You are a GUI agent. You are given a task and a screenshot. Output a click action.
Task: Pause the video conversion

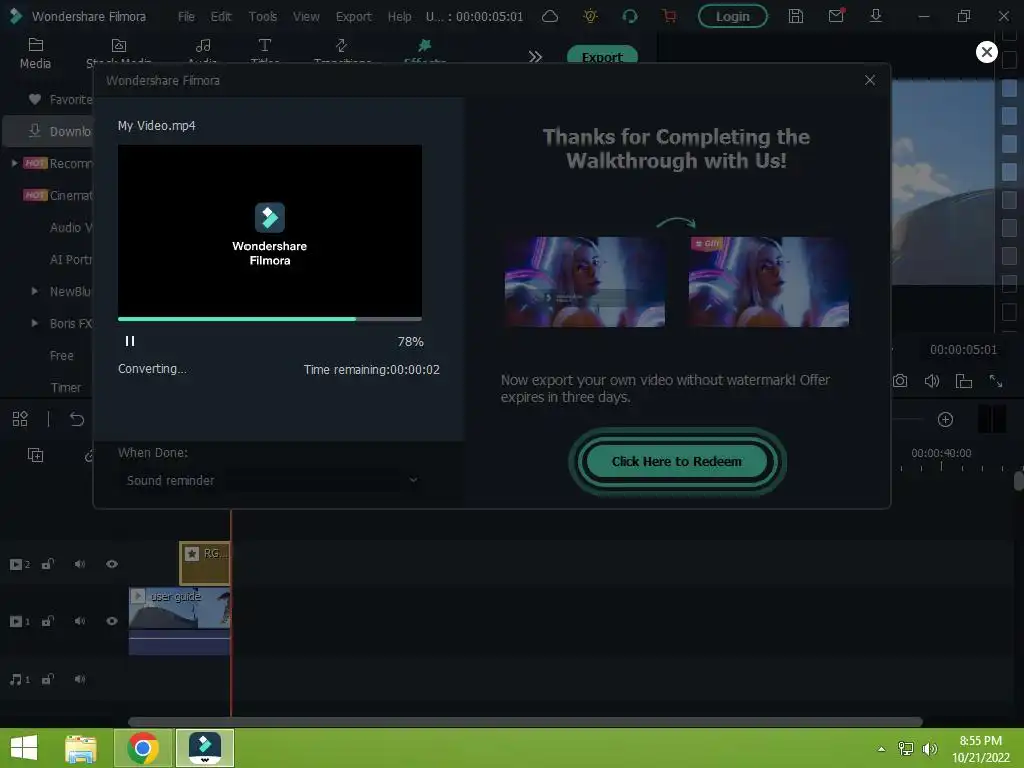coord(129,341)
